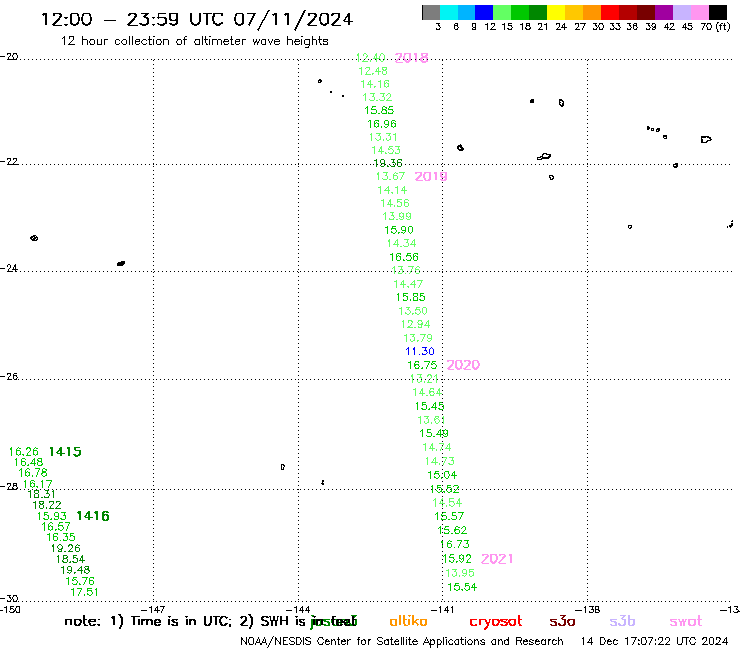Viewport: 740px width, 650px height.
Task: Click the 16.96 wave height value
Action: 382,124
